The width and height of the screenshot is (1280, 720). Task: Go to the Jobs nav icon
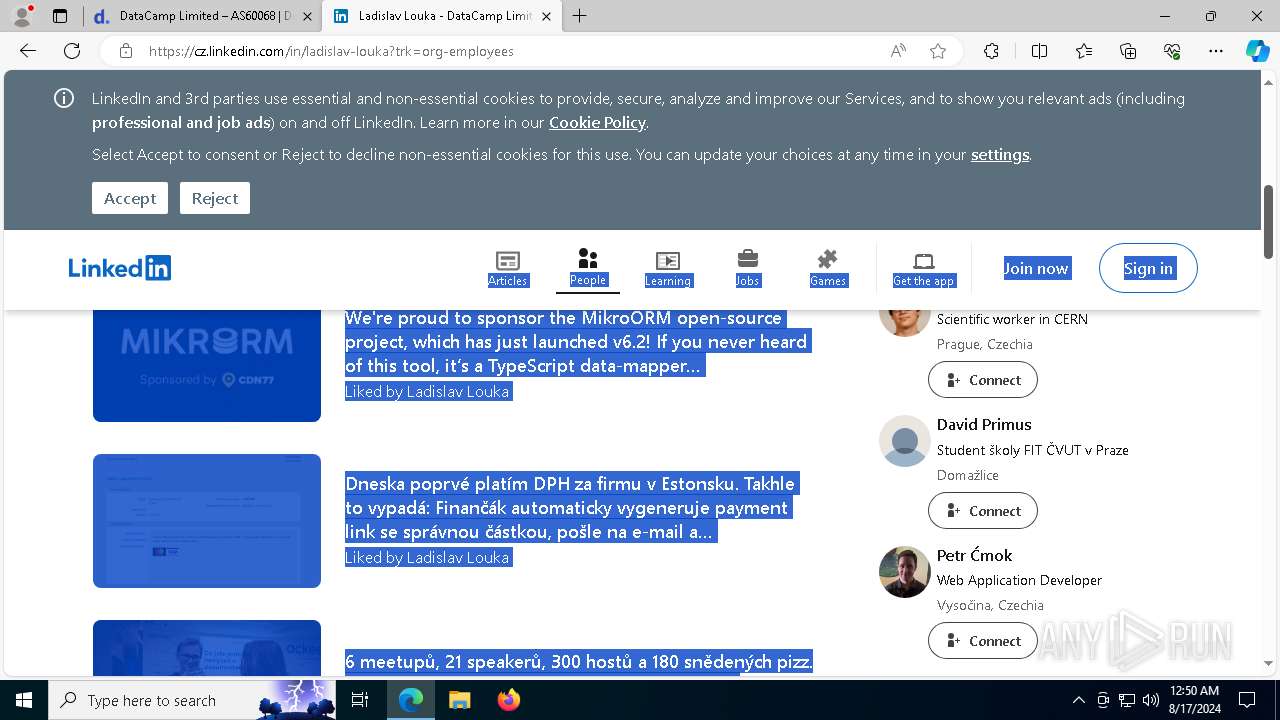[748, 268]
